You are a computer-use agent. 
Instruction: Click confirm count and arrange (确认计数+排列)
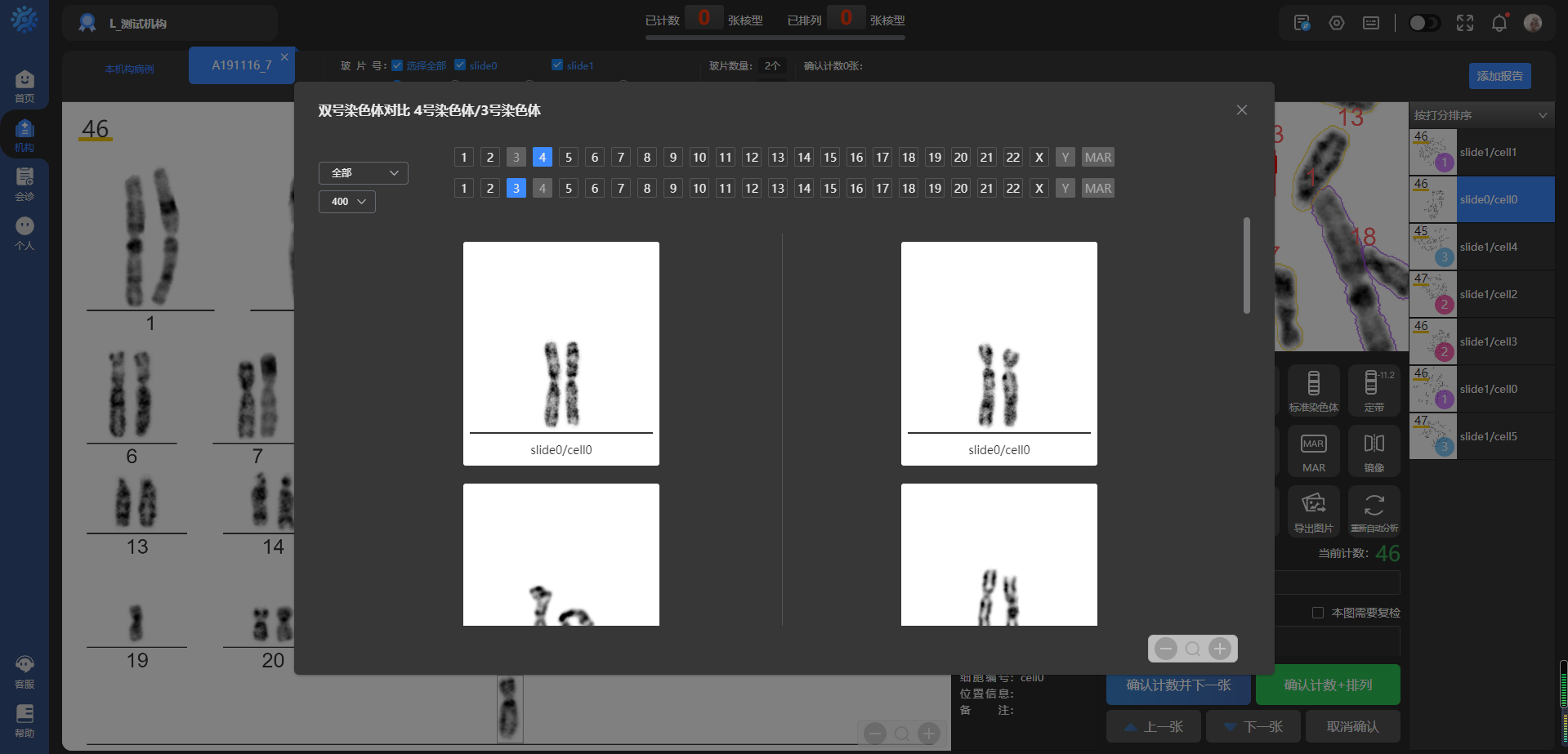coord(1327,685)
